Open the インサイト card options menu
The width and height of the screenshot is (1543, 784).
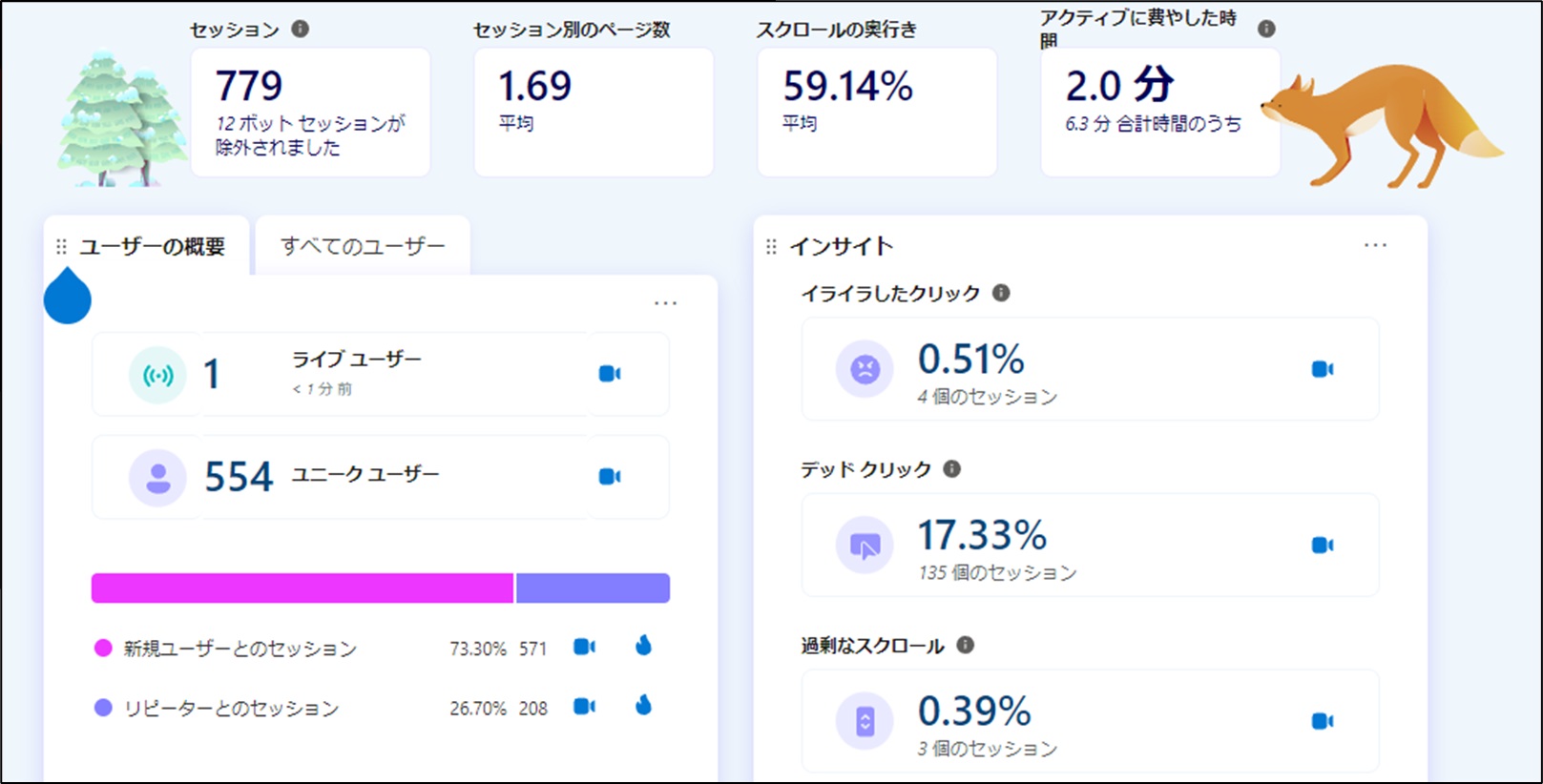pos(1375,246)
